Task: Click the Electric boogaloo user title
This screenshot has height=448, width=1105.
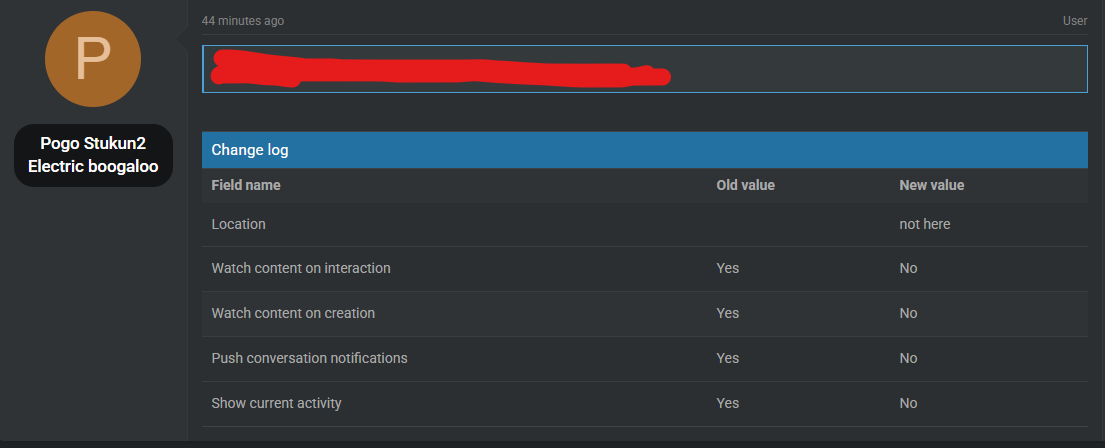Action: [x=93, y=167]
